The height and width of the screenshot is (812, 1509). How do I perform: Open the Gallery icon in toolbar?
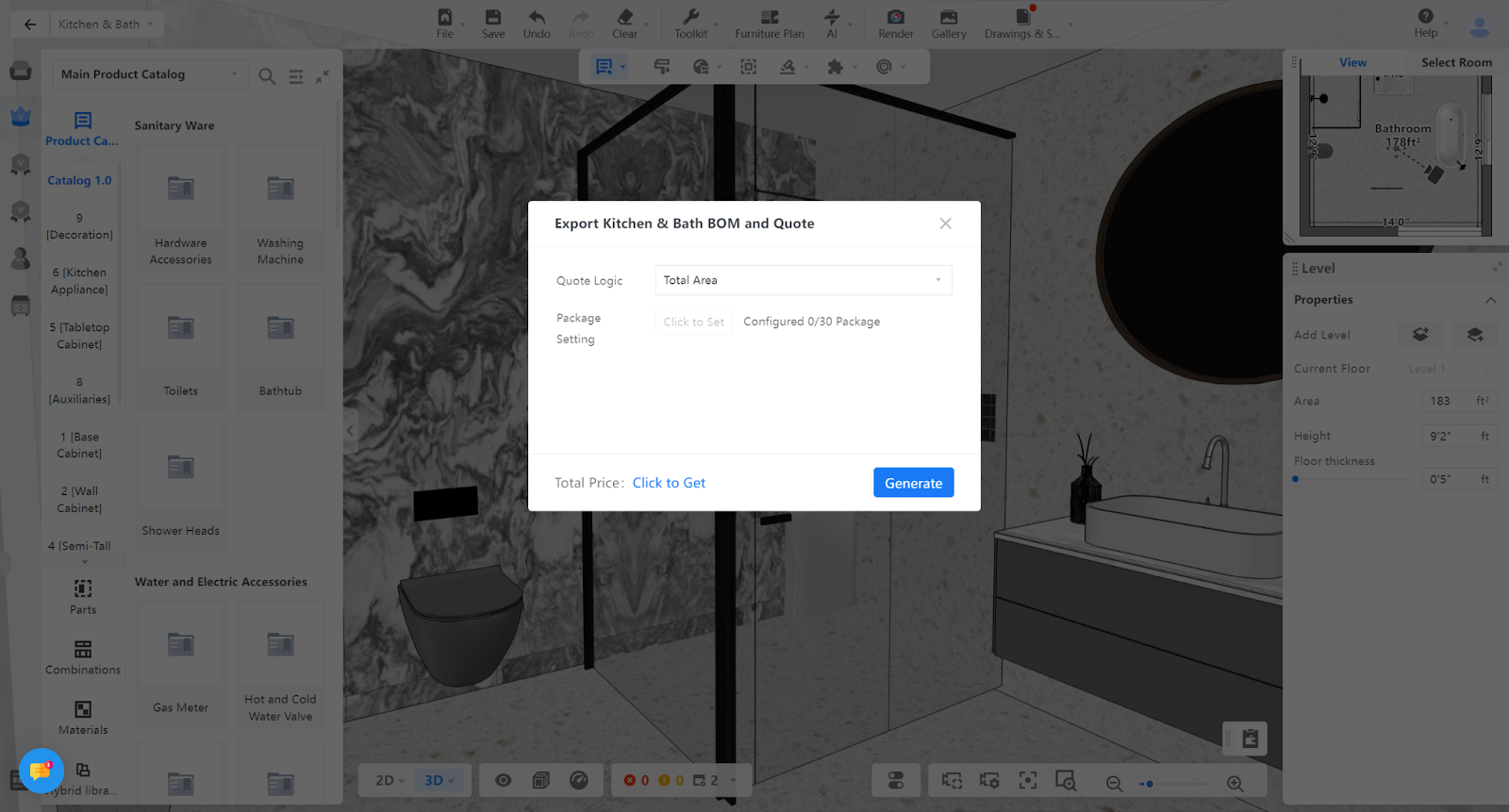948,18
